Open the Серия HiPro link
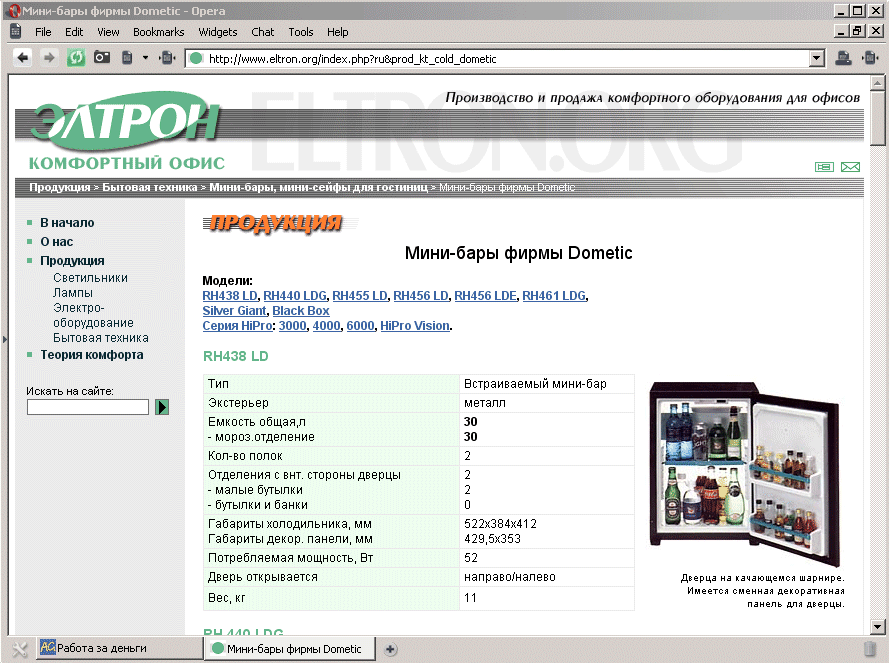The width and height of the screenshot is (889, 663). [x=238, y=326]
